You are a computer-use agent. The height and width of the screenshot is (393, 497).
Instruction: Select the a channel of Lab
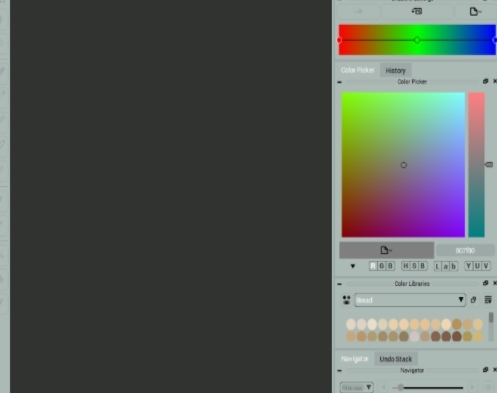tap(446, 266)
